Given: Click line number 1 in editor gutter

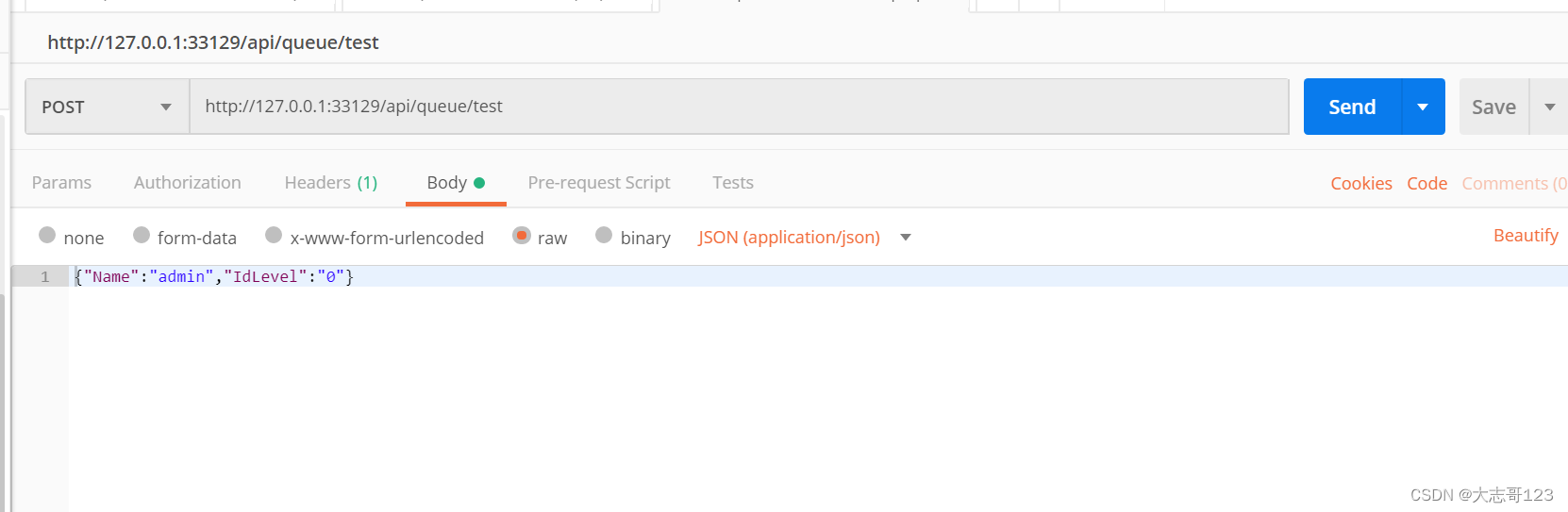Looking at the screenshot, I should point(44,277).
